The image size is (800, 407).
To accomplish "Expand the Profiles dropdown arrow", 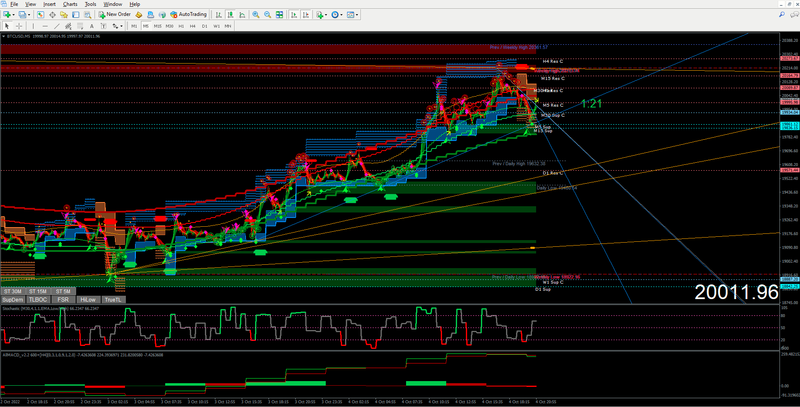I will tap(29, 15).
